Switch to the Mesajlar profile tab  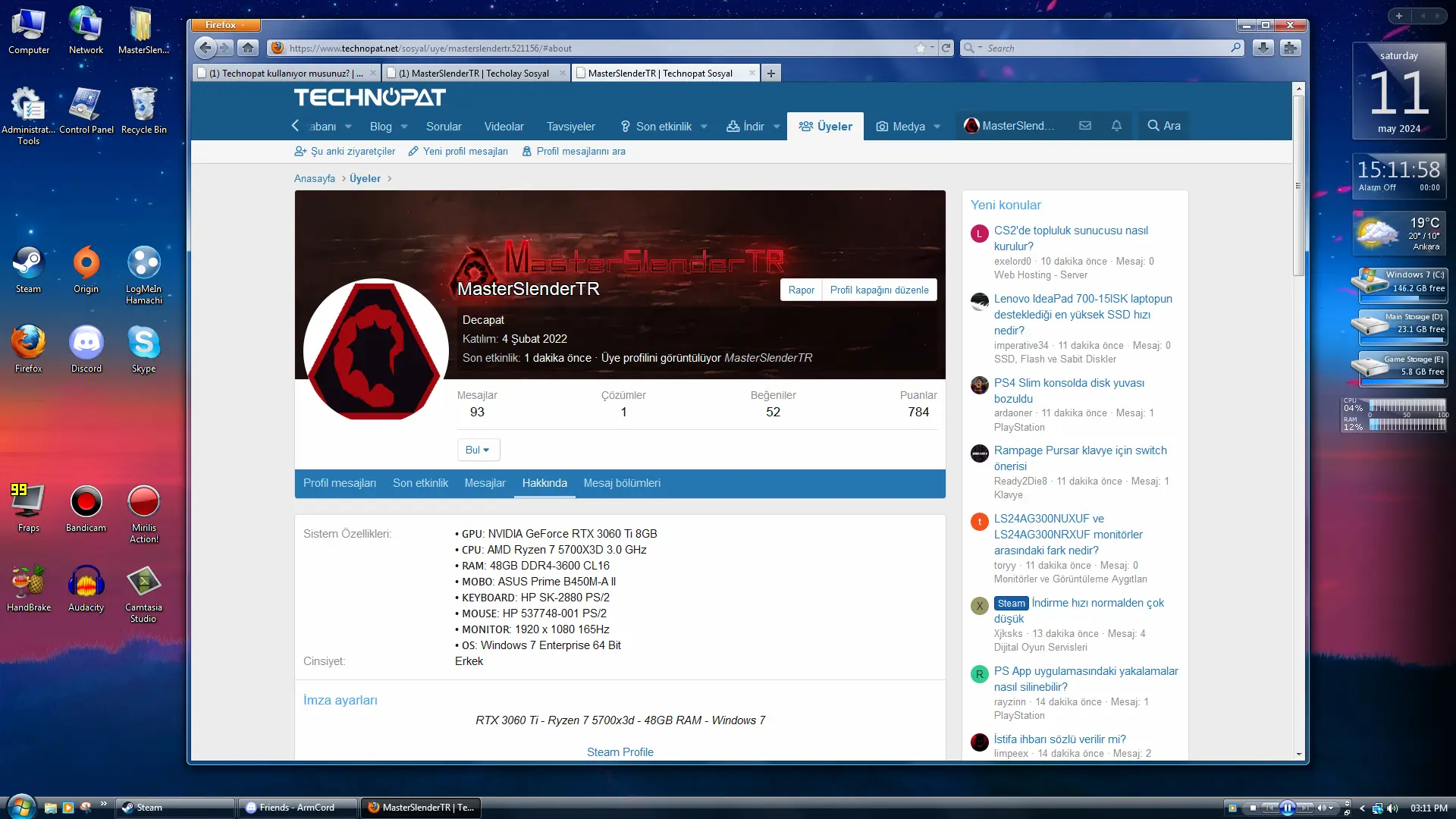click(485, 483)
